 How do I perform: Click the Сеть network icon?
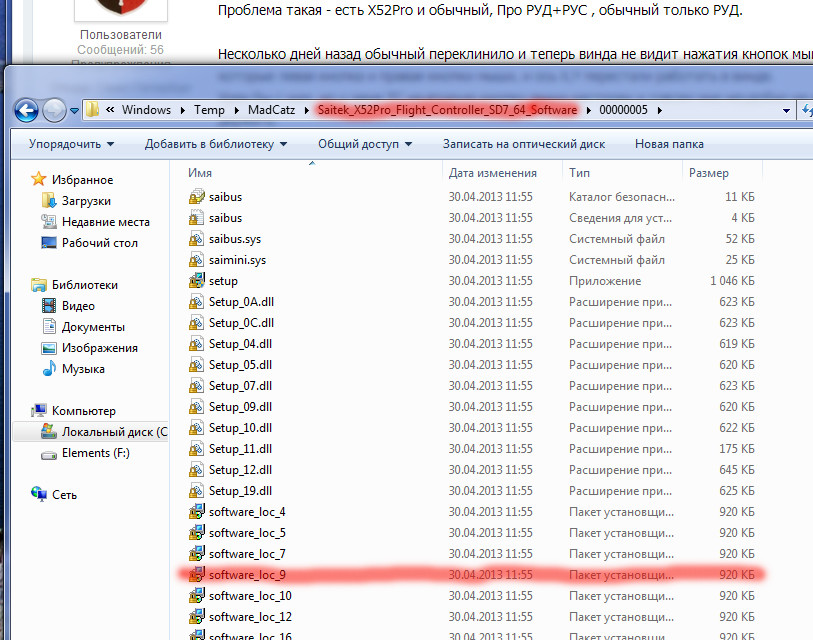click(x=38, y=494)
